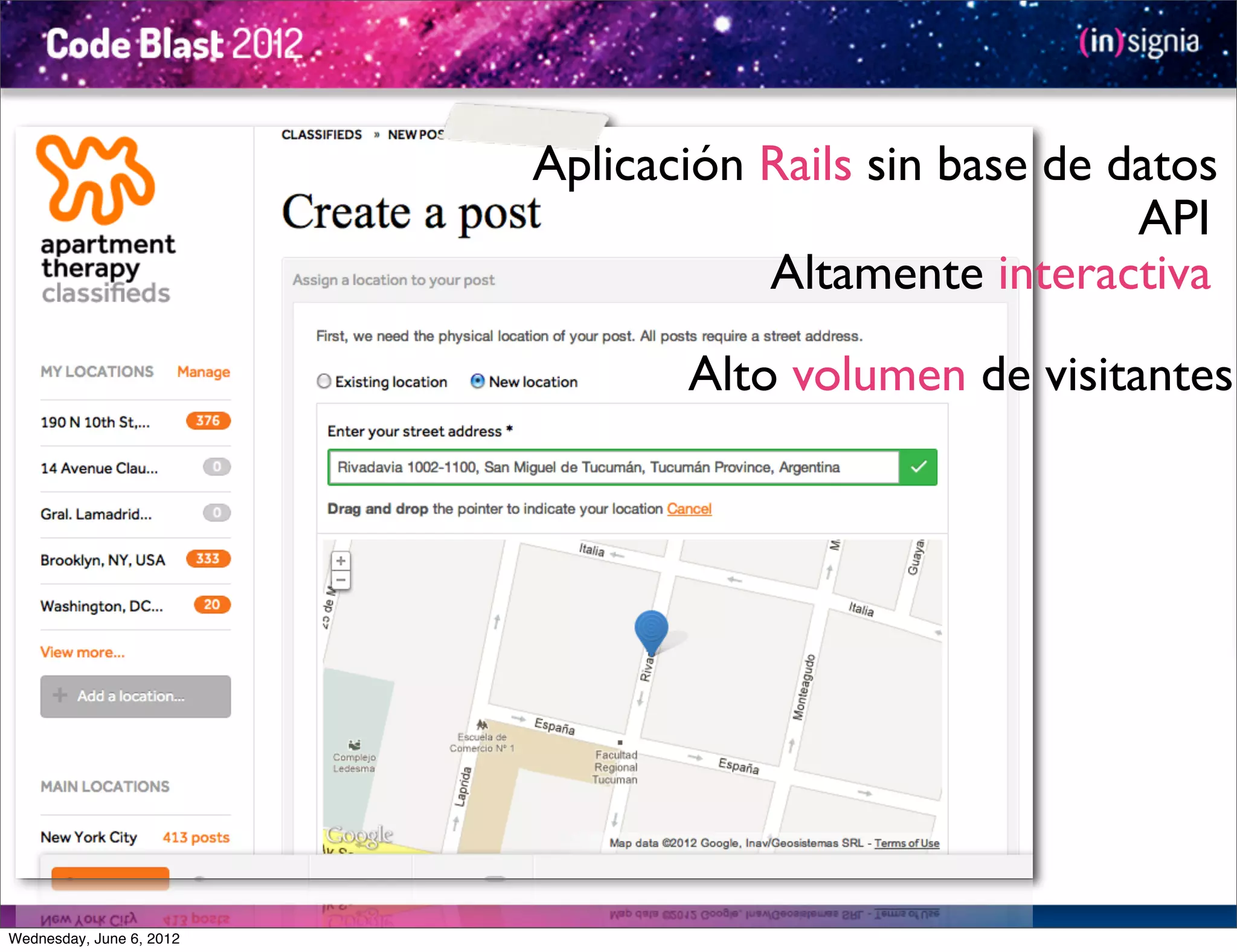Viewport: 1237px width, 952px height.
Task: Select the 14 Avenue Clau location
Action: [99, 468]
